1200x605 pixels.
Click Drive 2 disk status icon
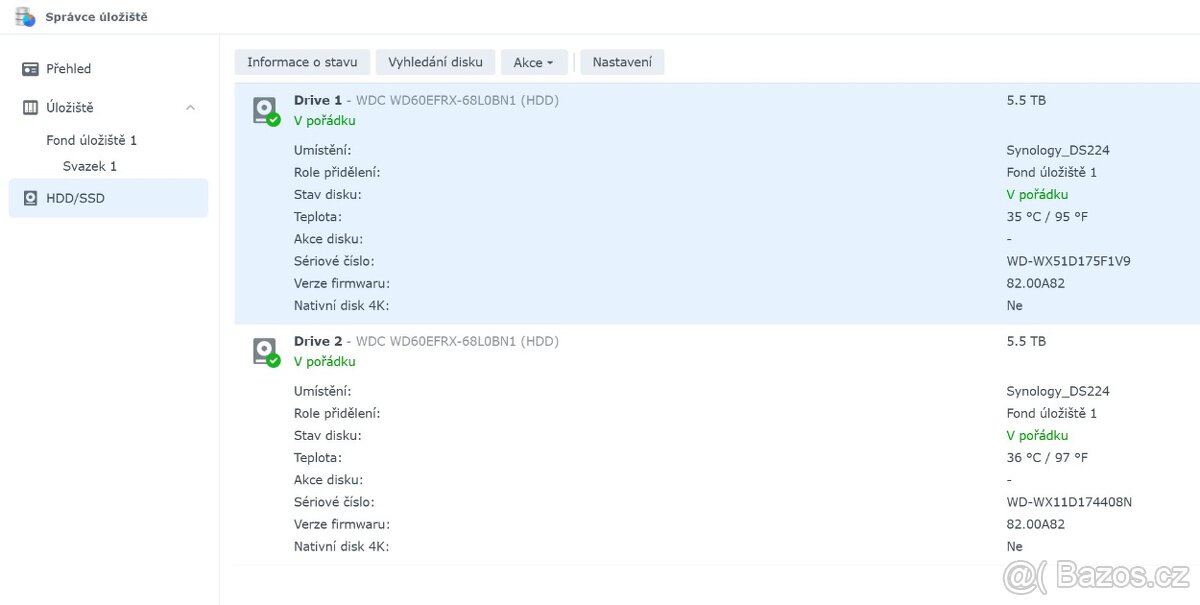265,351
